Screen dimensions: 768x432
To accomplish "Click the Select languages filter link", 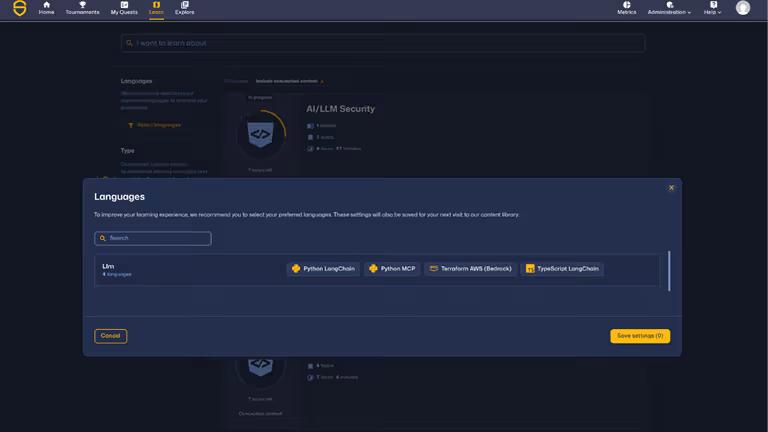I will coord(154,125).
